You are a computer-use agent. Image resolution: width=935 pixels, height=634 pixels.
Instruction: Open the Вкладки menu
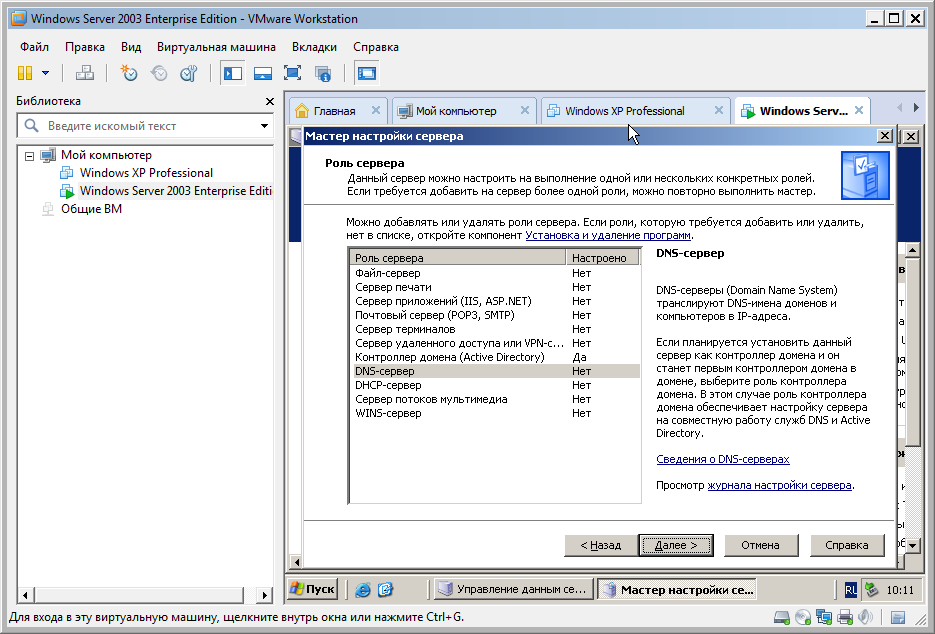(314, 47)
